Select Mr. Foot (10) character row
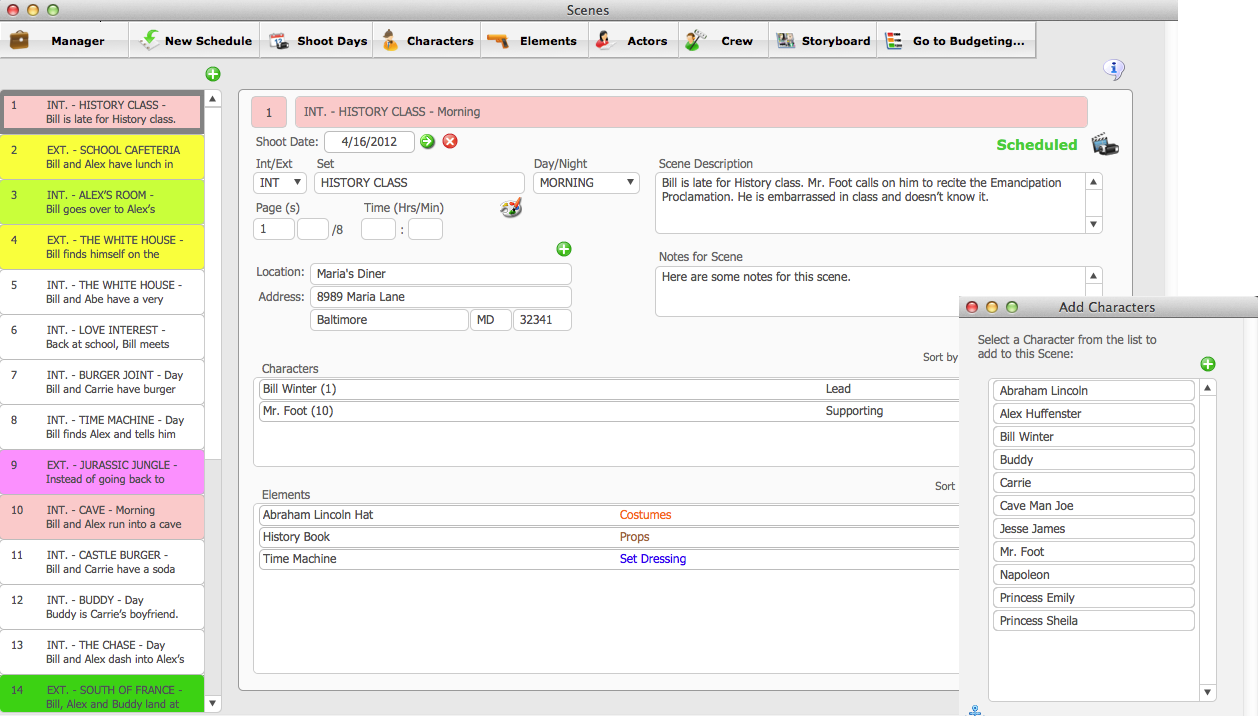 tap(608, 411)
